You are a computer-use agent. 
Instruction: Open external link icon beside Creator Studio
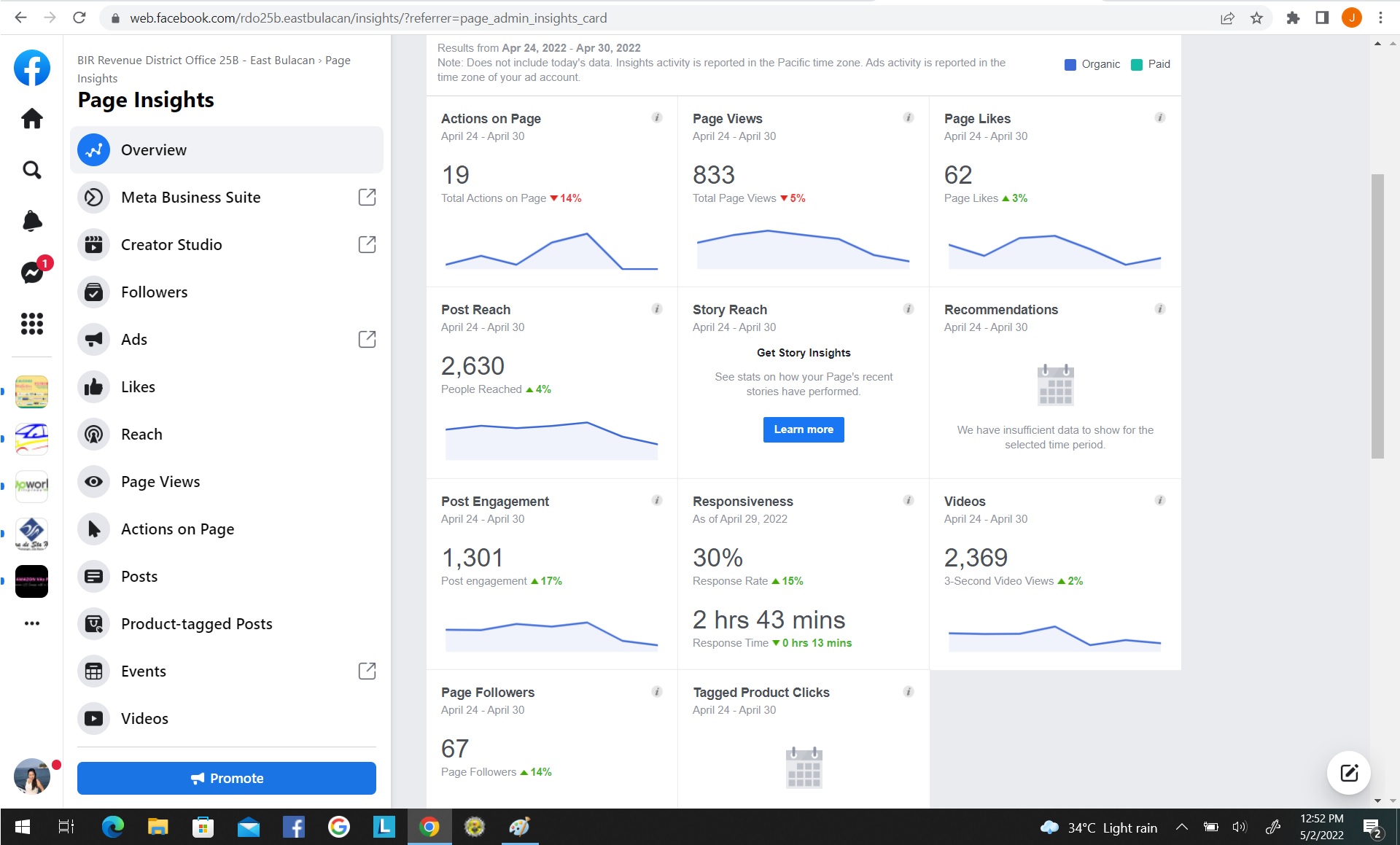[x=367, y=244]
